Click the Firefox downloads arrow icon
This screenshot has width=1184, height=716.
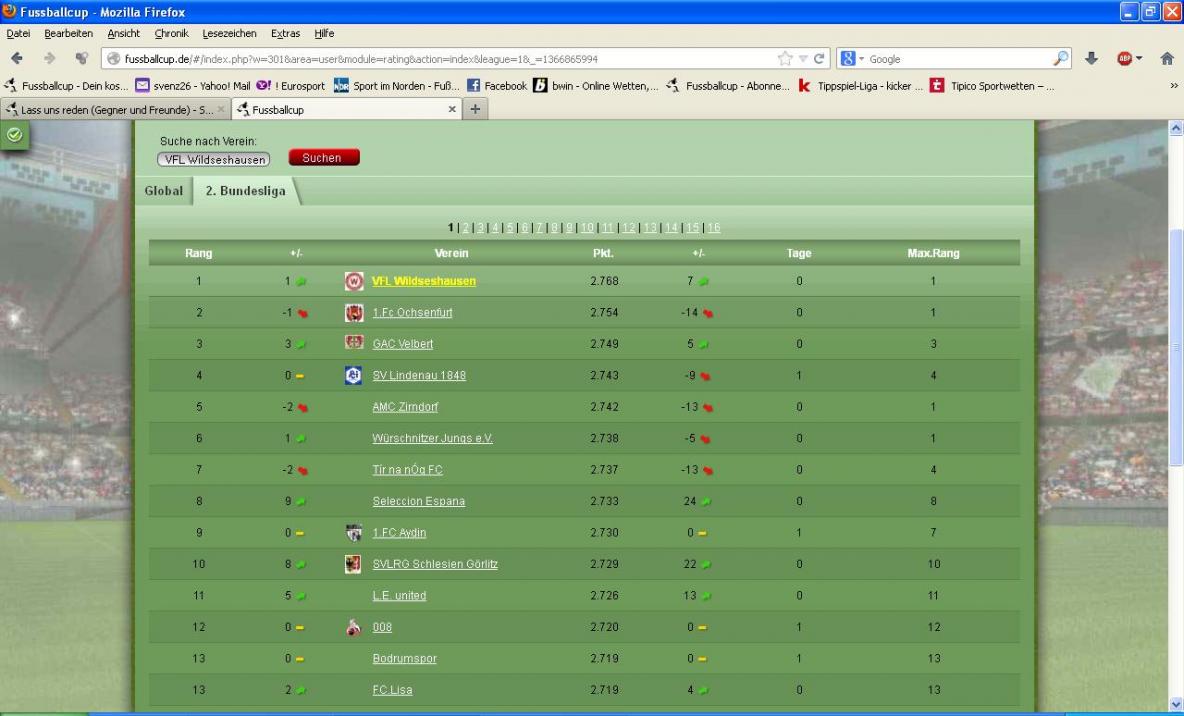click(1091, 59)
